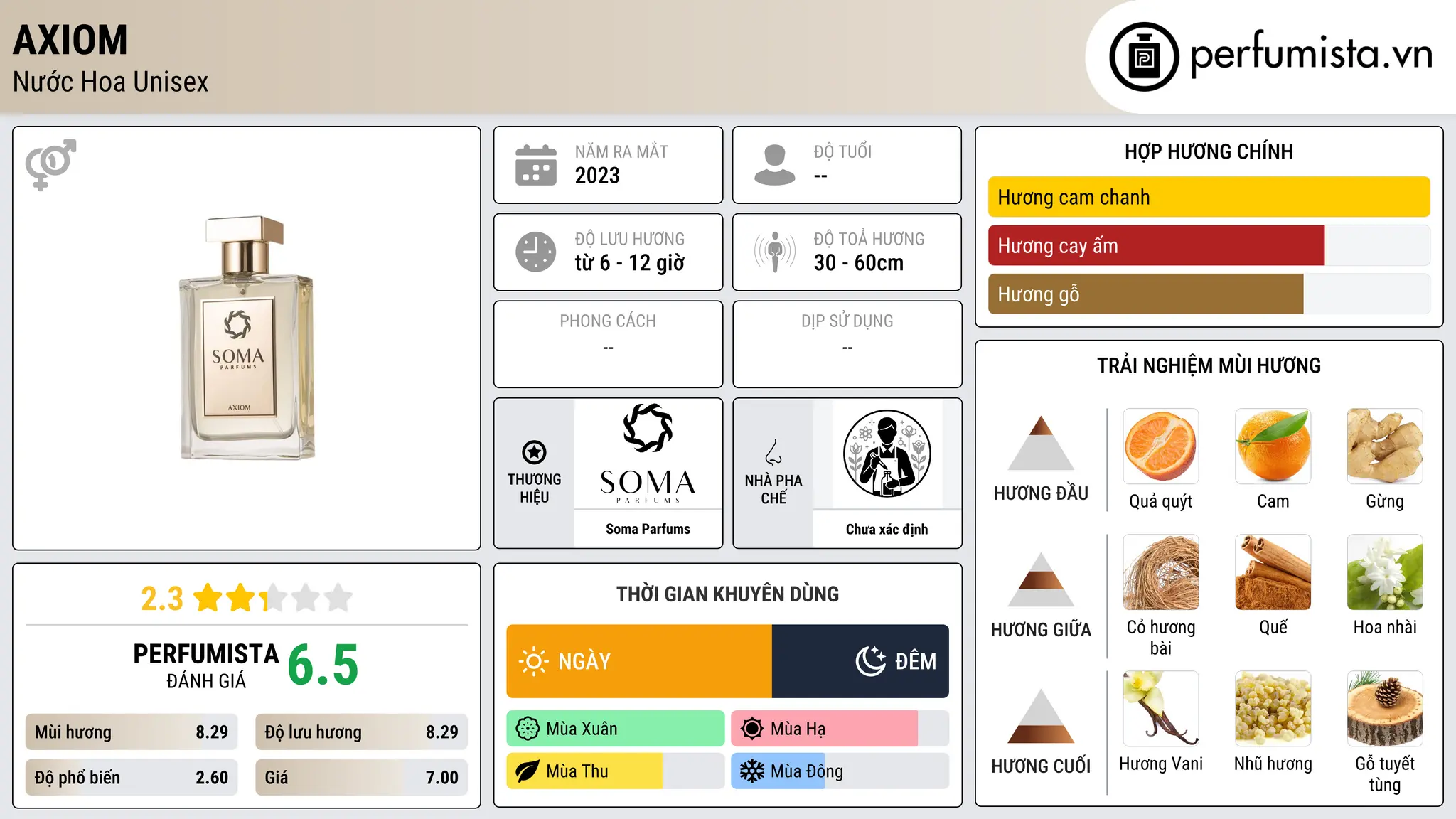Click the Chưa xác định perfumer label
Image resolution: width=1456 pixels, height=819 pixels.
[x=887, y=529]
